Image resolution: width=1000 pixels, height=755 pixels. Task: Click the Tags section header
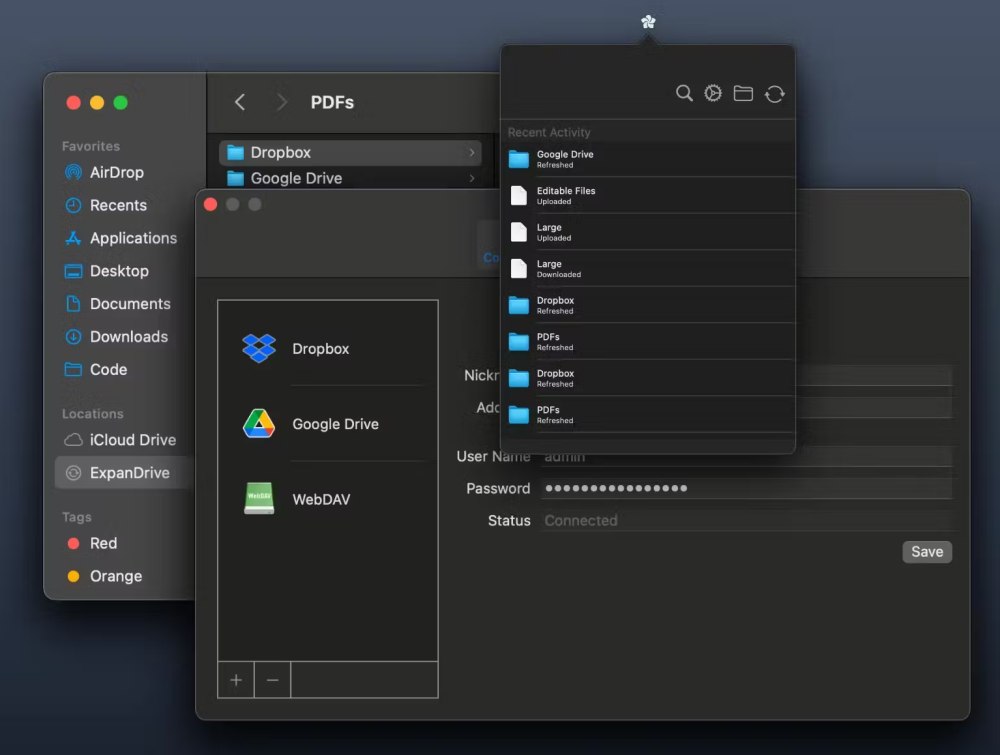[77, 517]
